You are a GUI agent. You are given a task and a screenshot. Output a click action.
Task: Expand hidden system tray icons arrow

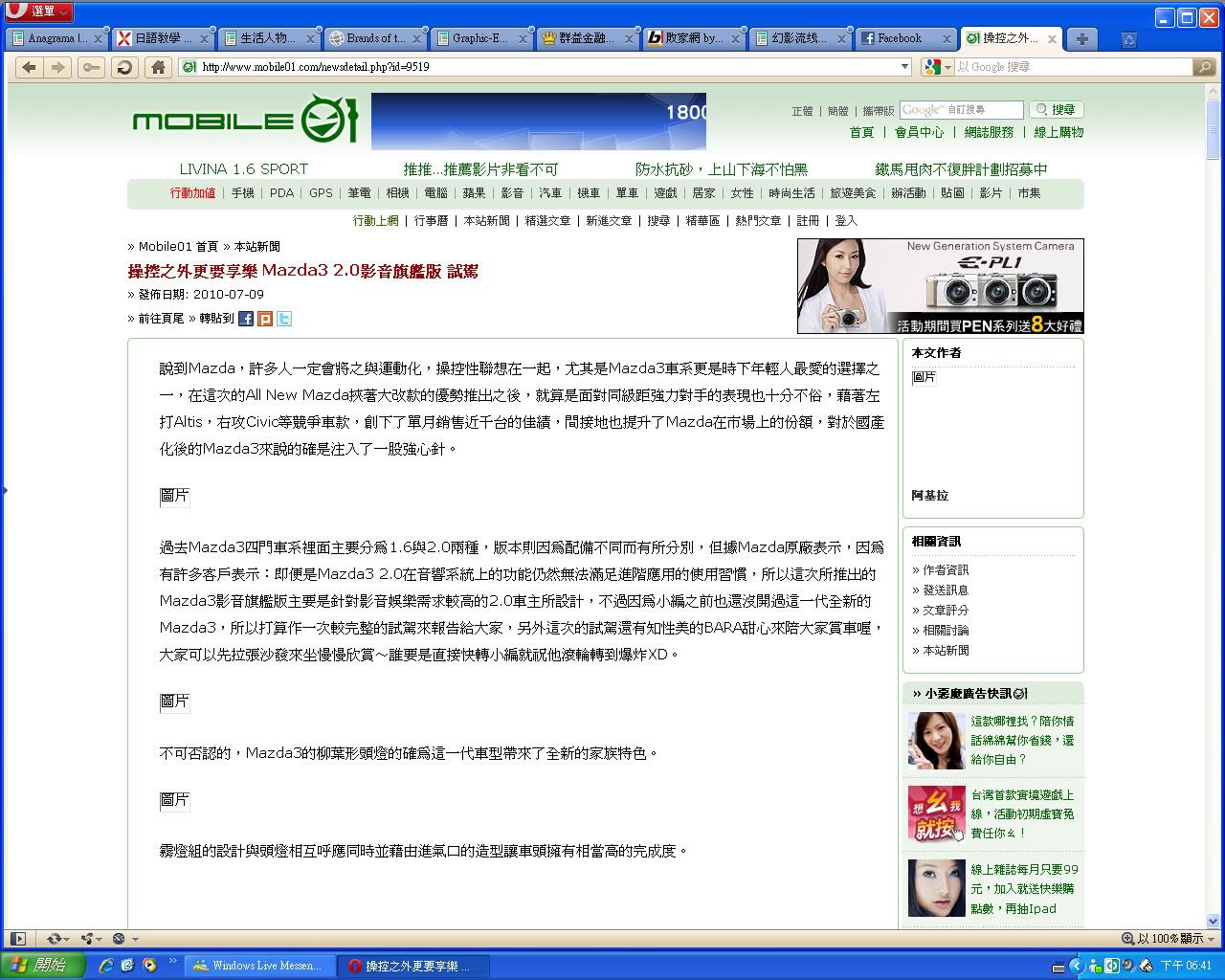click(1075, 966)
